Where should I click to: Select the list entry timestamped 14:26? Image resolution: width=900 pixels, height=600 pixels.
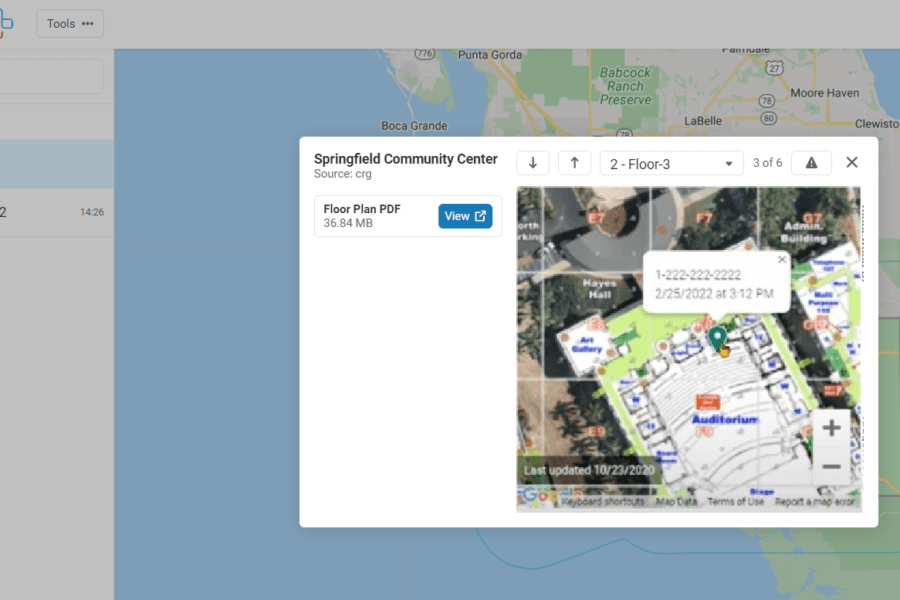tap(56, 212)
